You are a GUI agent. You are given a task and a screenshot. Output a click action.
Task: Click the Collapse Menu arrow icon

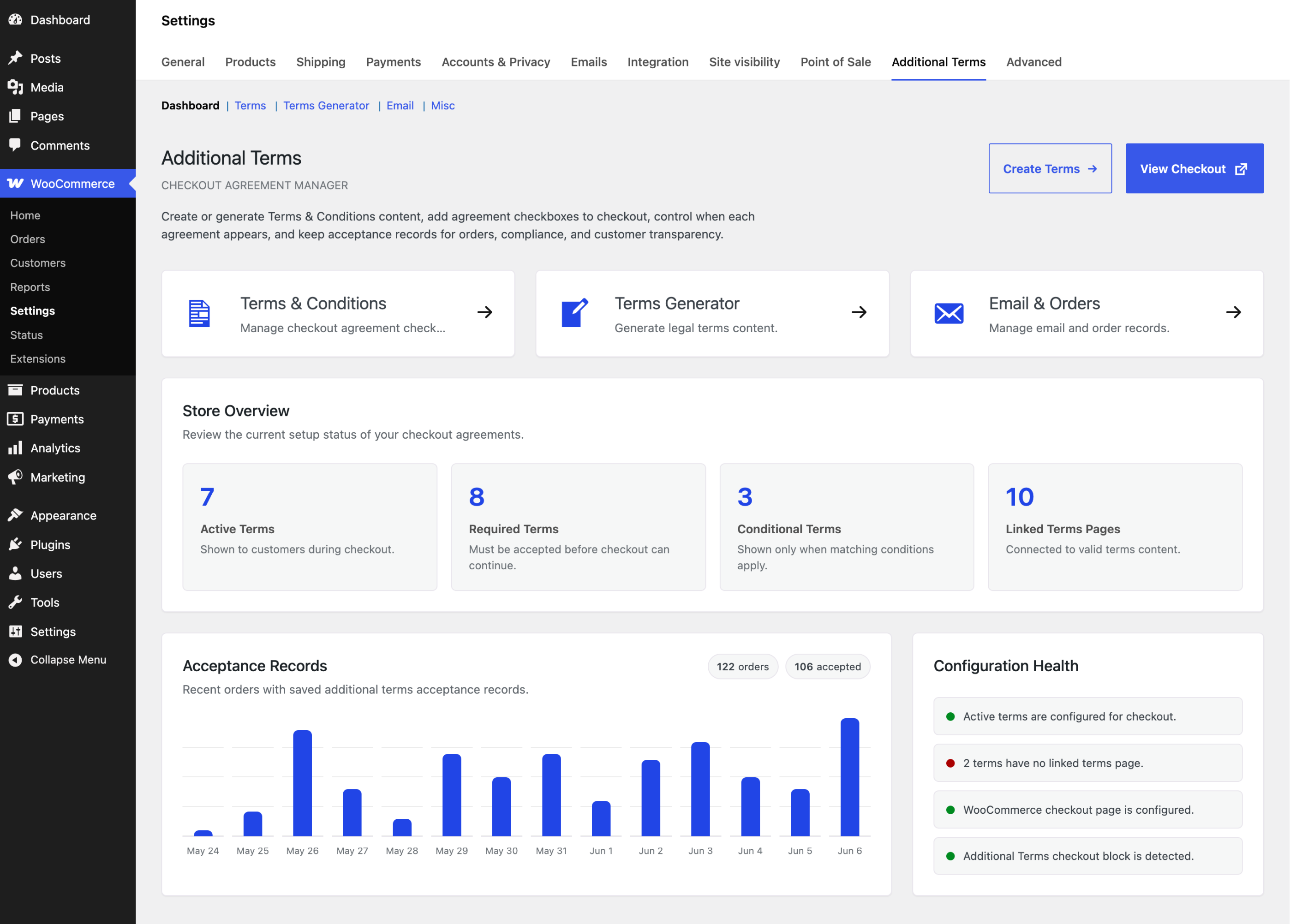(x=15, y=660)
